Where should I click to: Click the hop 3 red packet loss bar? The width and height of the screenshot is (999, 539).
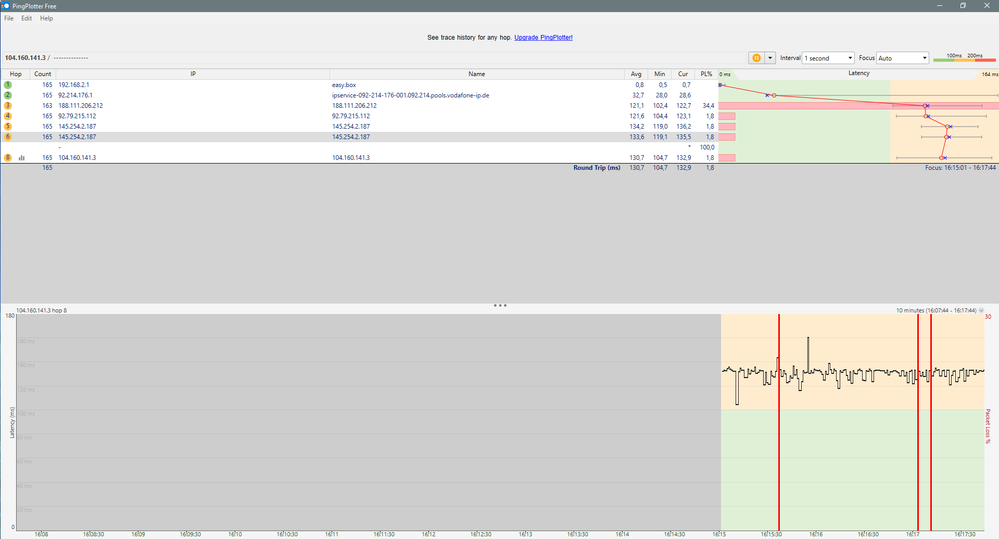[858, 106]
